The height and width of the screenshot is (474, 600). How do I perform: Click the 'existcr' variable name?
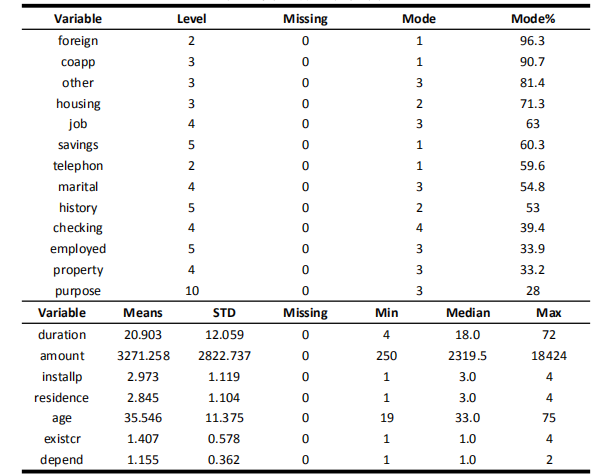coord(62,439)
